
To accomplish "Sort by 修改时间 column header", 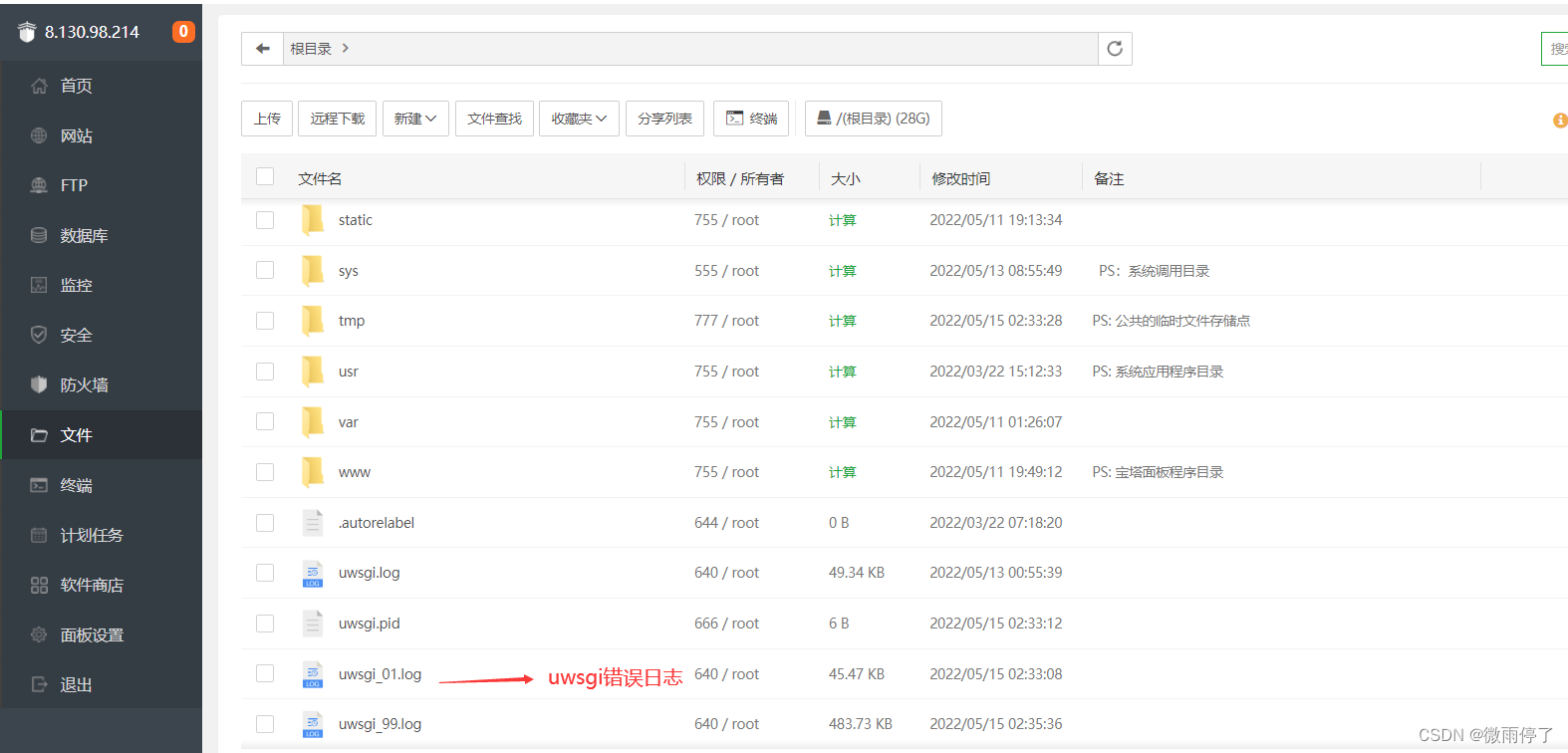I will (961, 178).
